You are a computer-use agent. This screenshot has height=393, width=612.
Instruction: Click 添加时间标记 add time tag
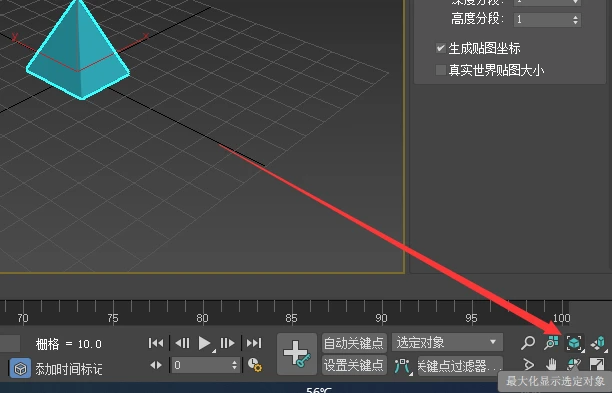(x=69, y=369)
